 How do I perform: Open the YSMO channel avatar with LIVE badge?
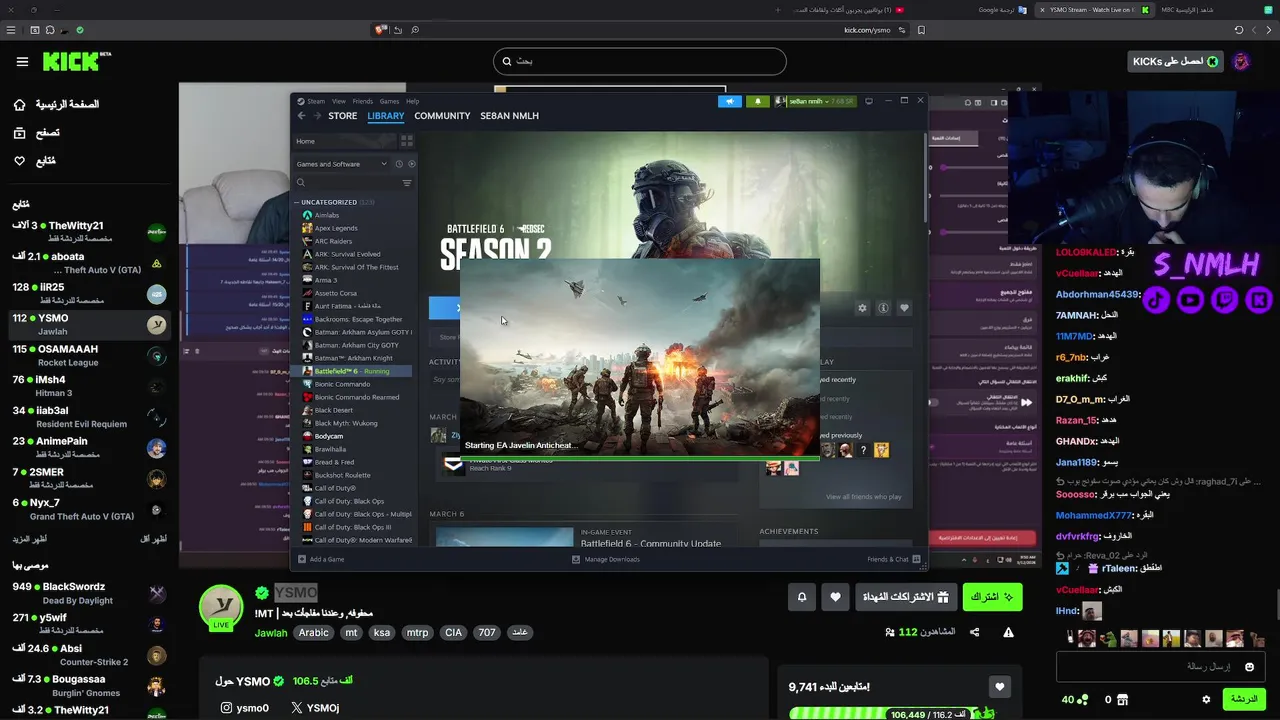click(221, 607)
